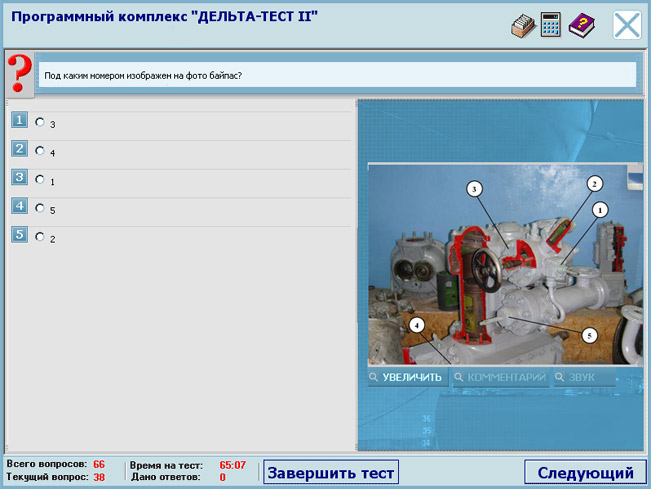
Task: Click blue number box 3
Action: point(19,177)
